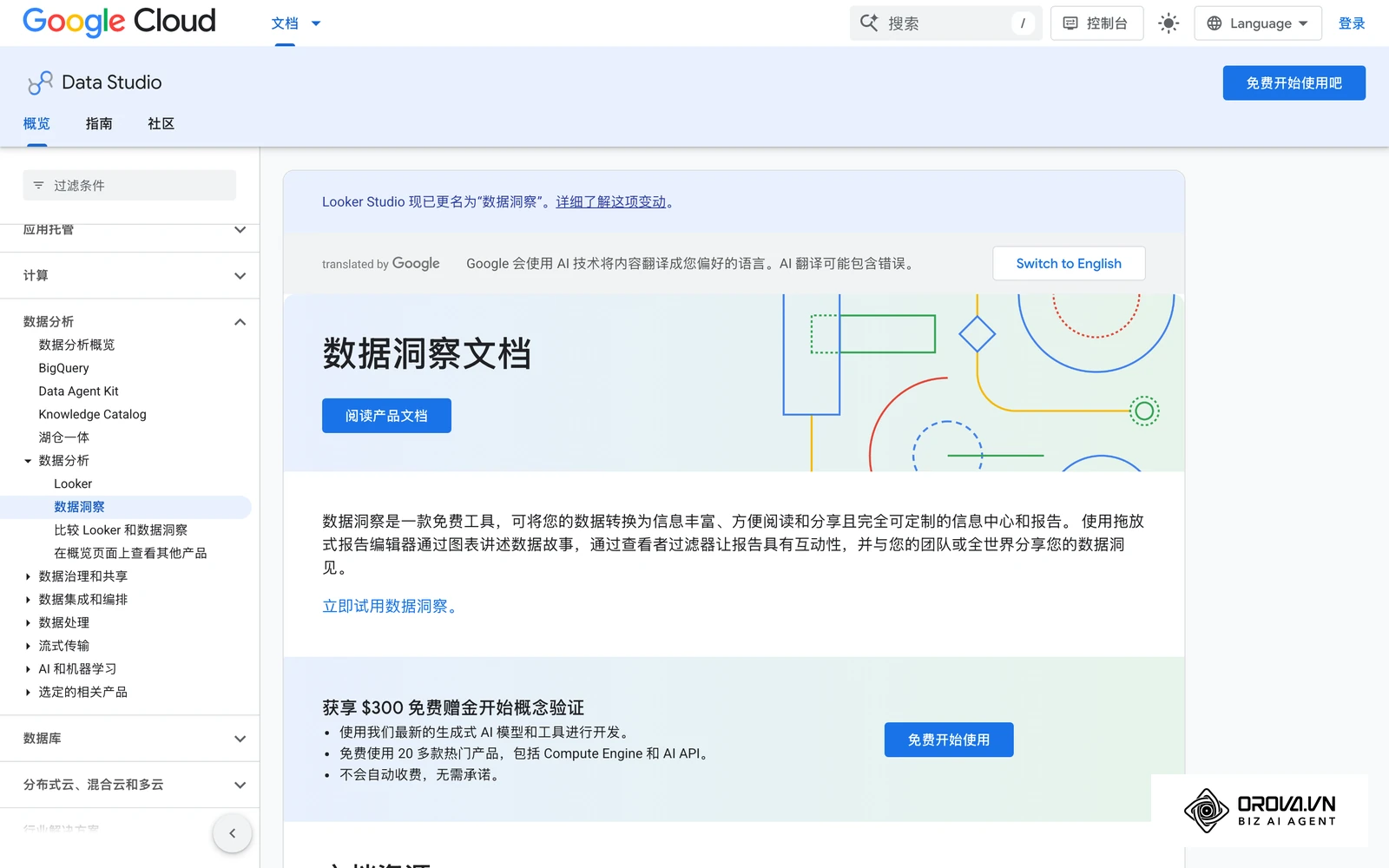Toggle the light/dark theme sun icon
This screenshot has width=1389, height=868.
pos(1168,23)
